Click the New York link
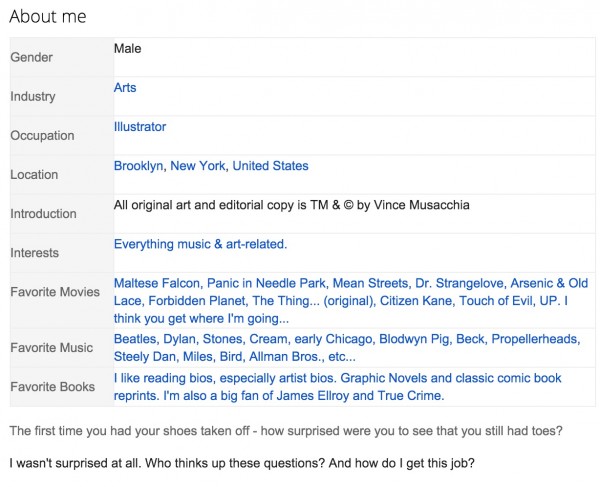600x487 pixels. [x=198, y=166]
